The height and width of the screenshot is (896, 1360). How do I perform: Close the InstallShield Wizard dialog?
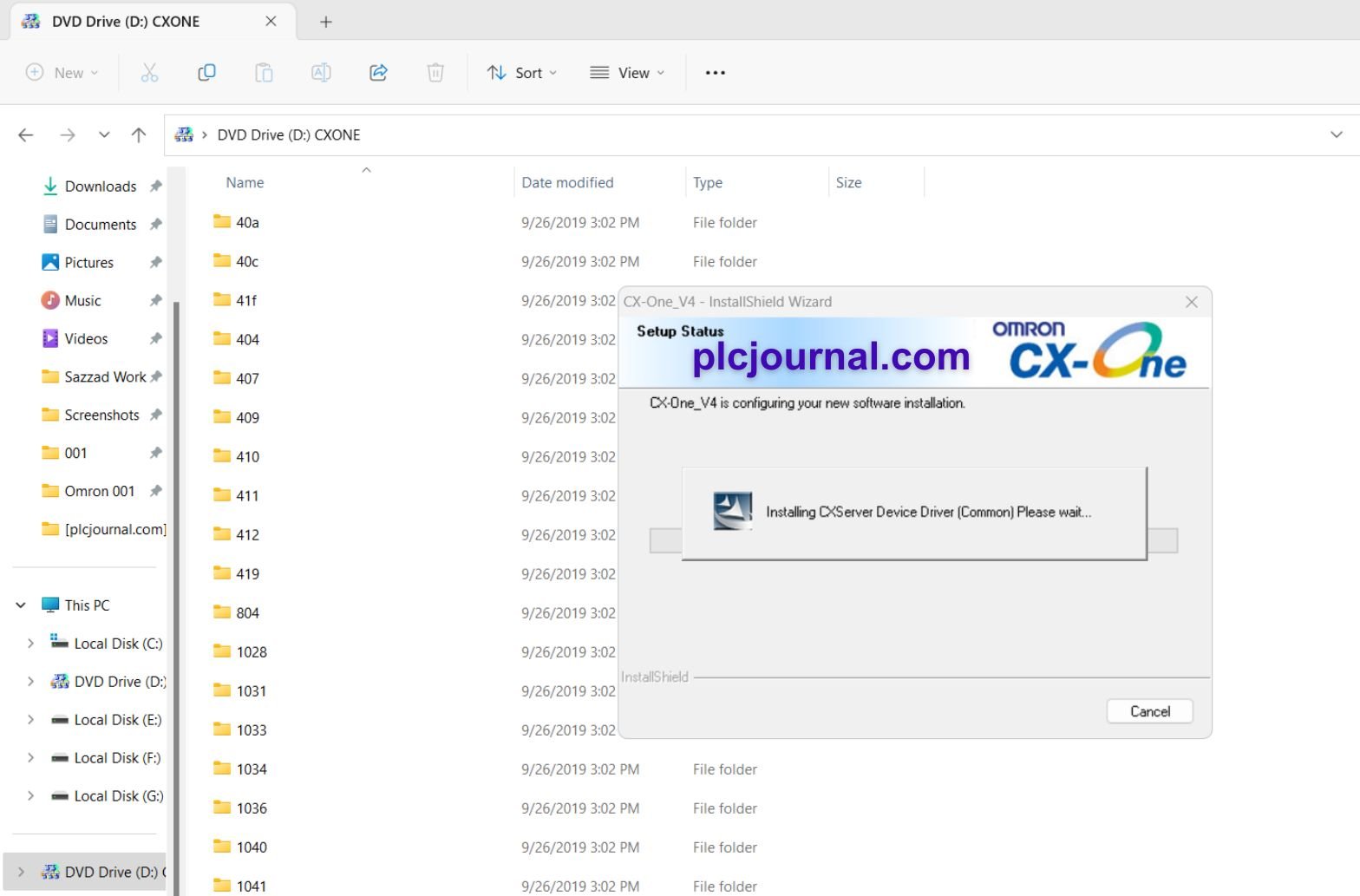1191,302
